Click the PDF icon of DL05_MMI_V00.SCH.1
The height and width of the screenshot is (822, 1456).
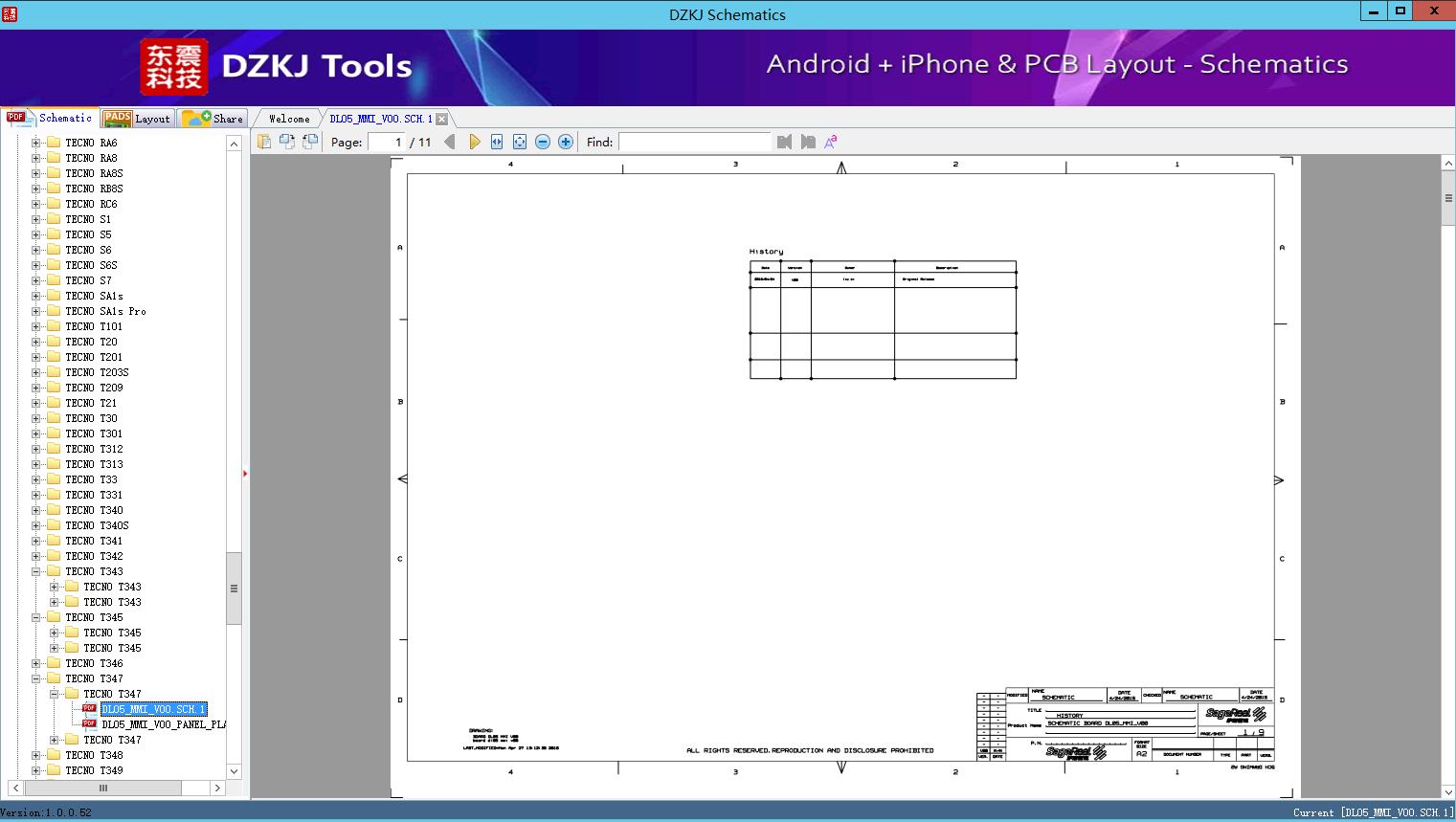(89, 709)
